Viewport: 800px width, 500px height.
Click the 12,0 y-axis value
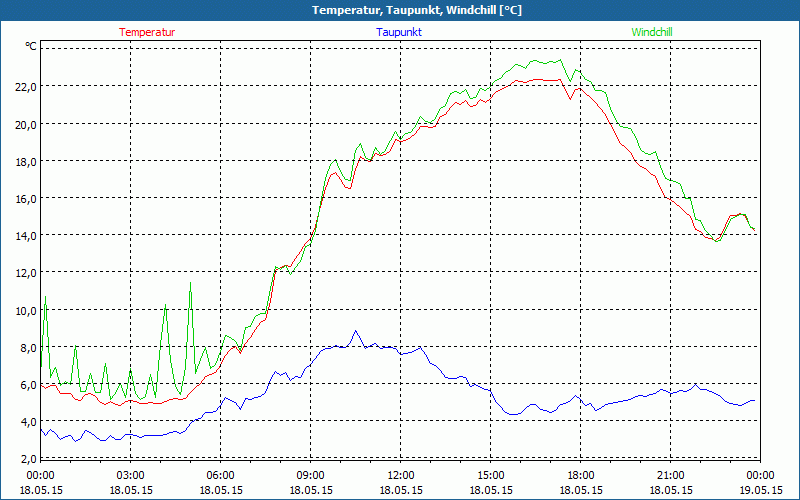point(26,273)
